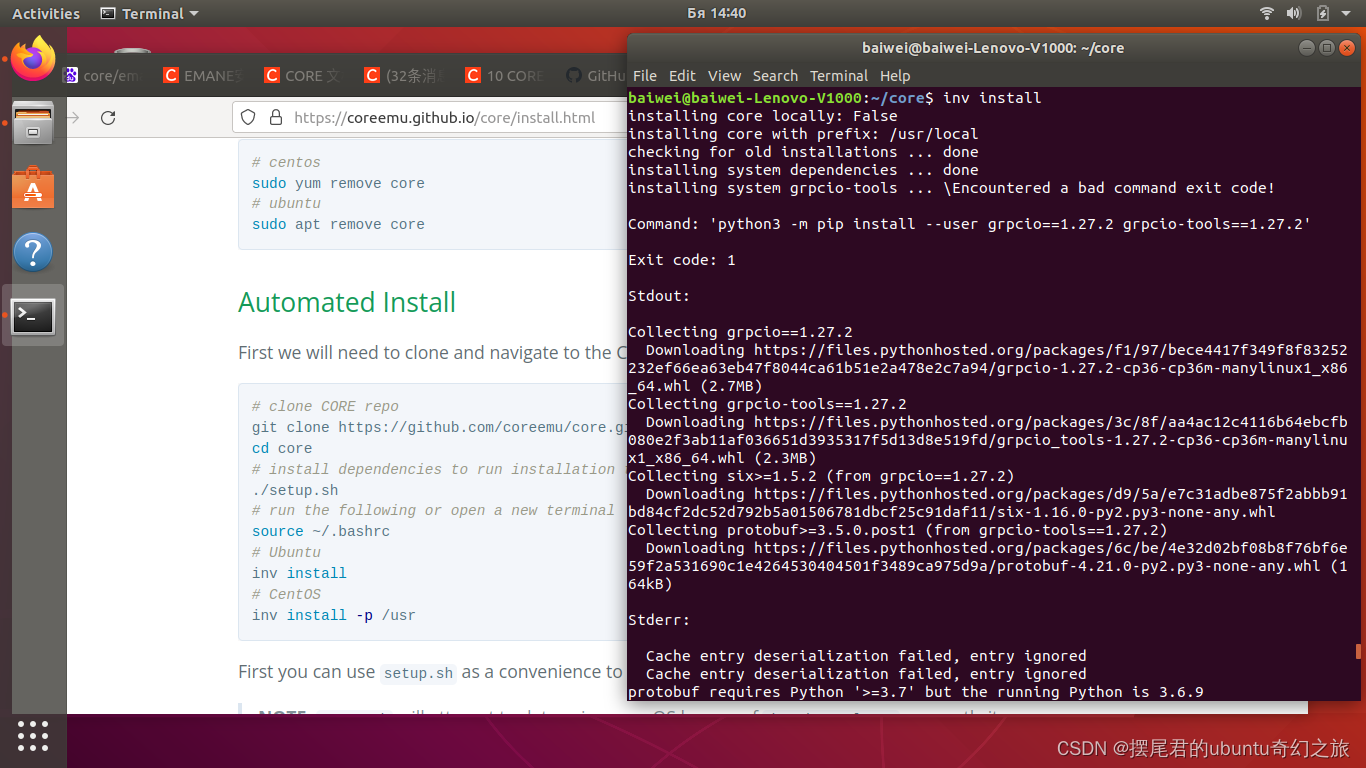Viewport: 1366px width, 768px height.
Task: Click the 'Stdout:' terminal line
Action: coord(658,296)
